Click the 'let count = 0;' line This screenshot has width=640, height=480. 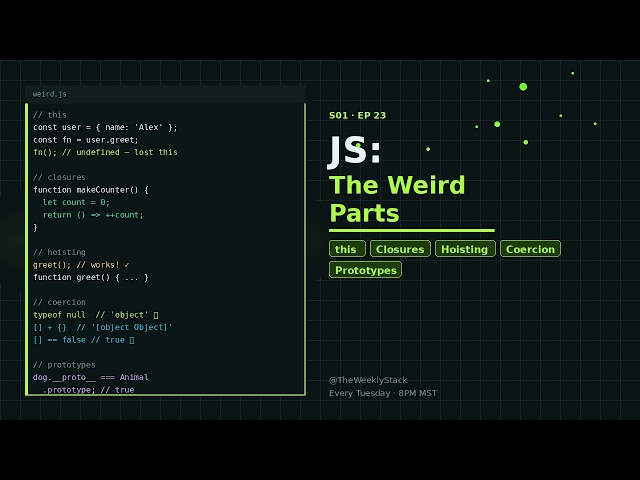[76, 202]
